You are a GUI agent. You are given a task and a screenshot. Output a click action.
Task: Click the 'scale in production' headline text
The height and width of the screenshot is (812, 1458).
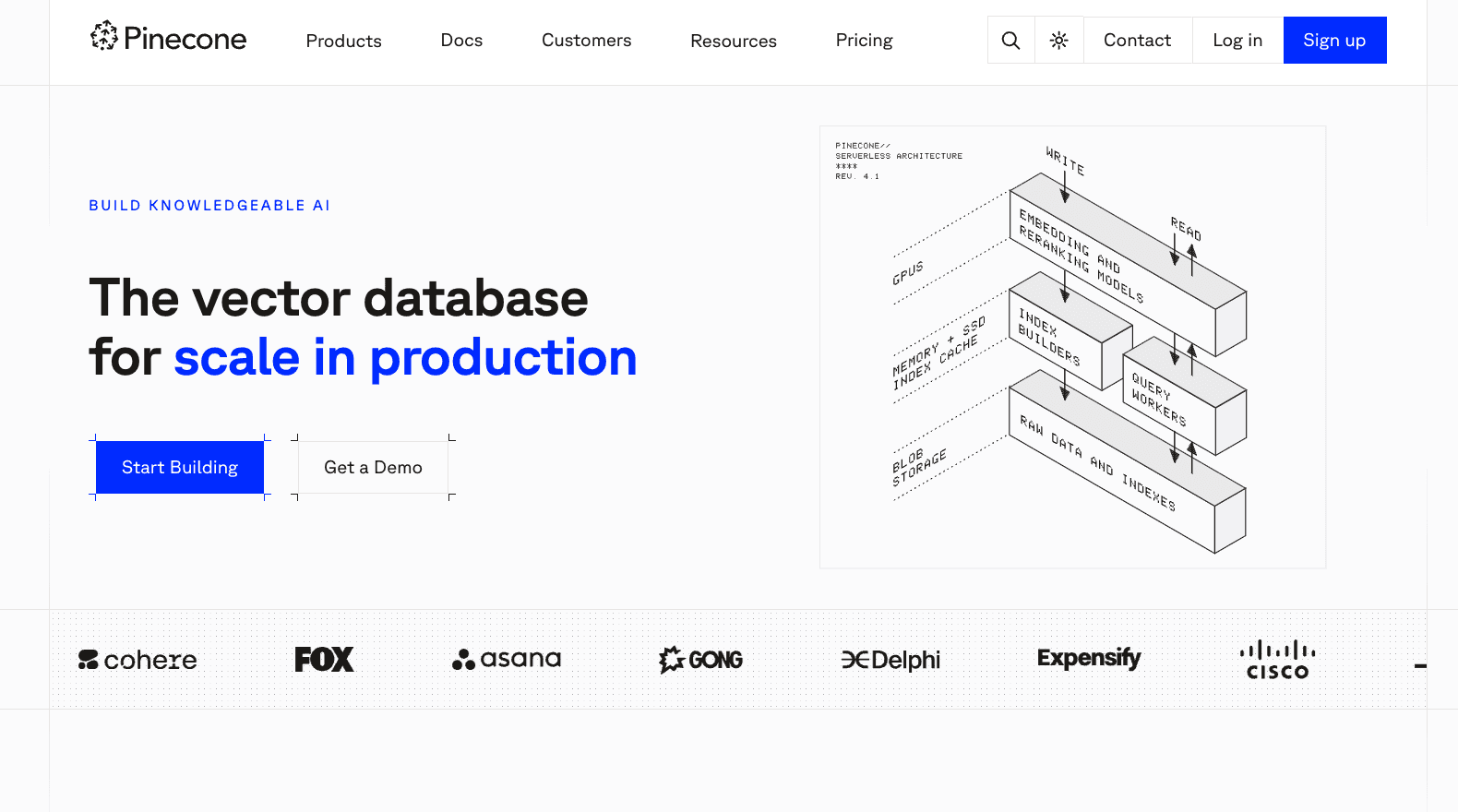click(405, 358)
